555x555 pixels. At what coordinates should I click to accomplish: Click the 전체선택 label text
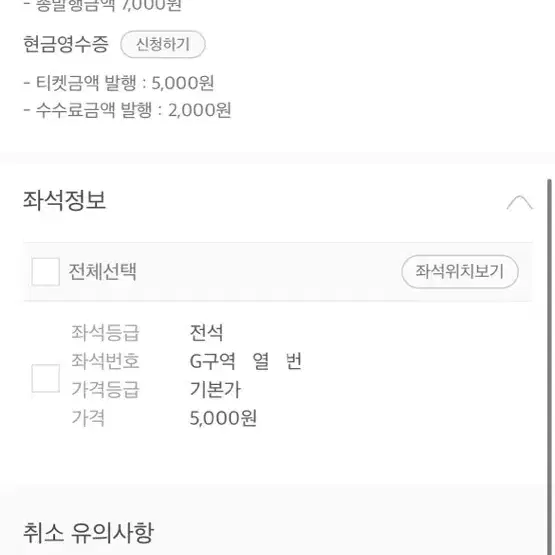102,272
